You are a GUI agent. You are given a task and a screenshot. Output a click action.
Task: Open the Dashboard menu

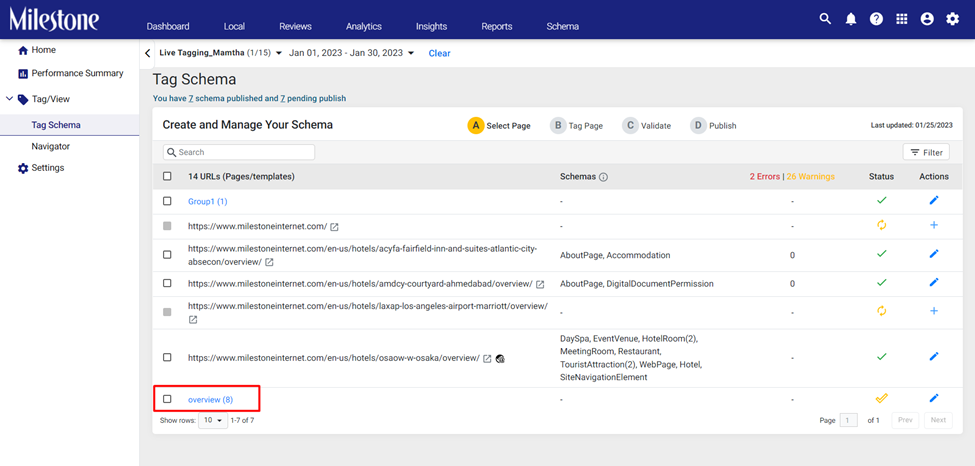[x=168, y=26]
